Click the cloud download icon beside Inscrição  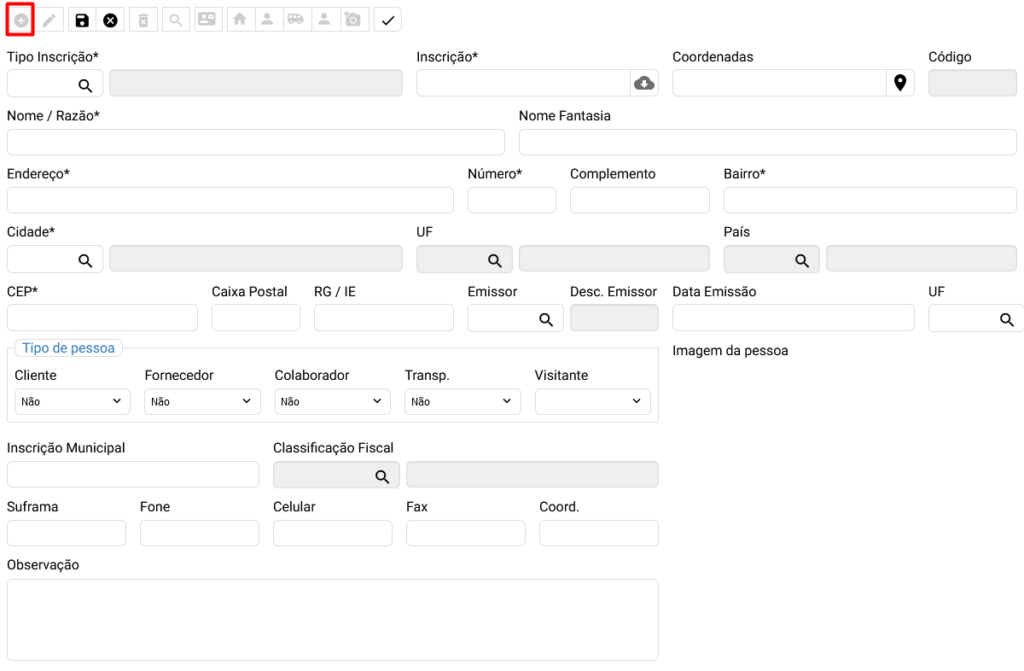[645, 83]
